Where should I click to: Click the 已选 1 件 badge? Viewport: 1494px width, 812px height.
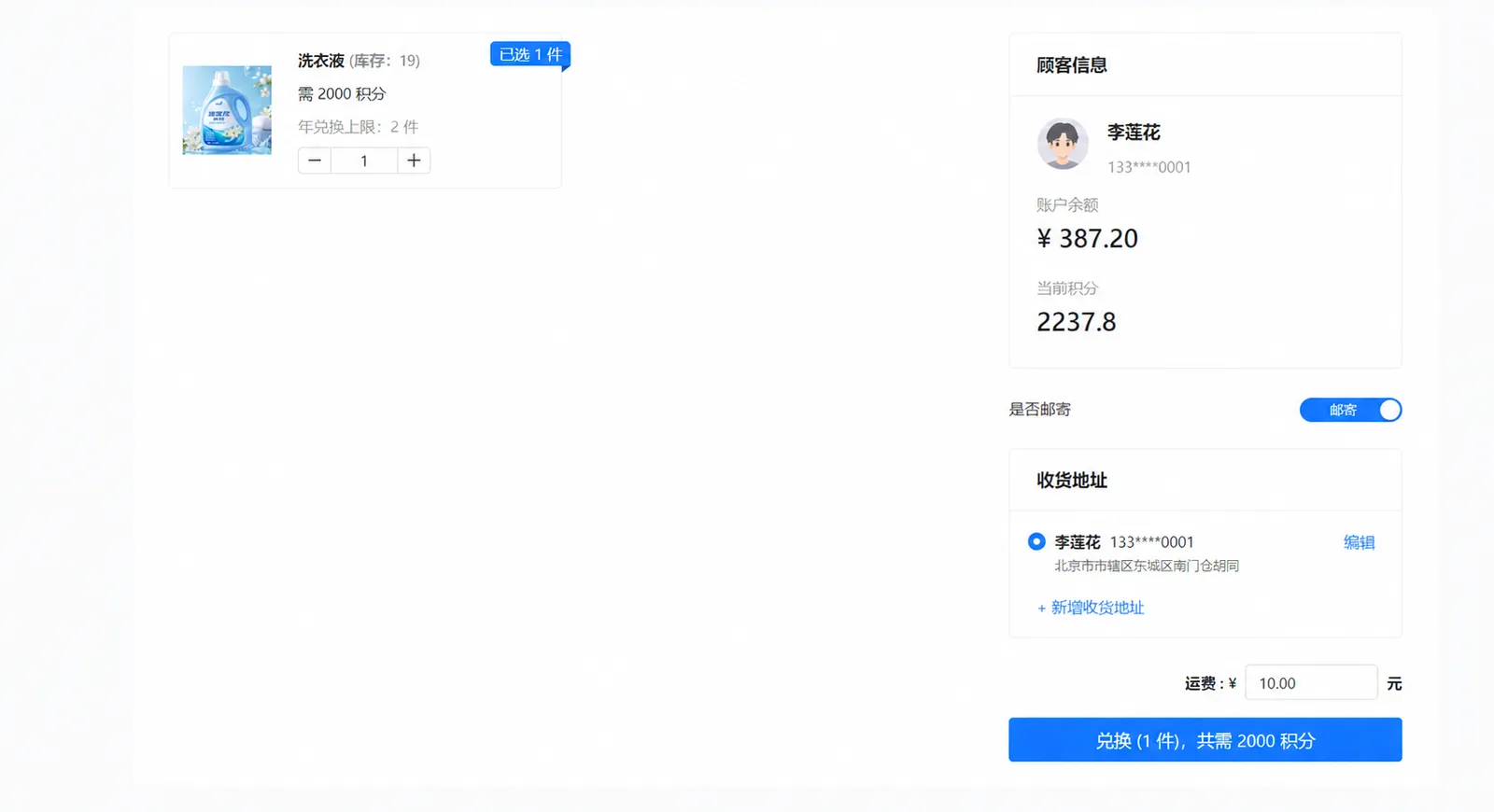pyautogui.click(x=530, y=55)
